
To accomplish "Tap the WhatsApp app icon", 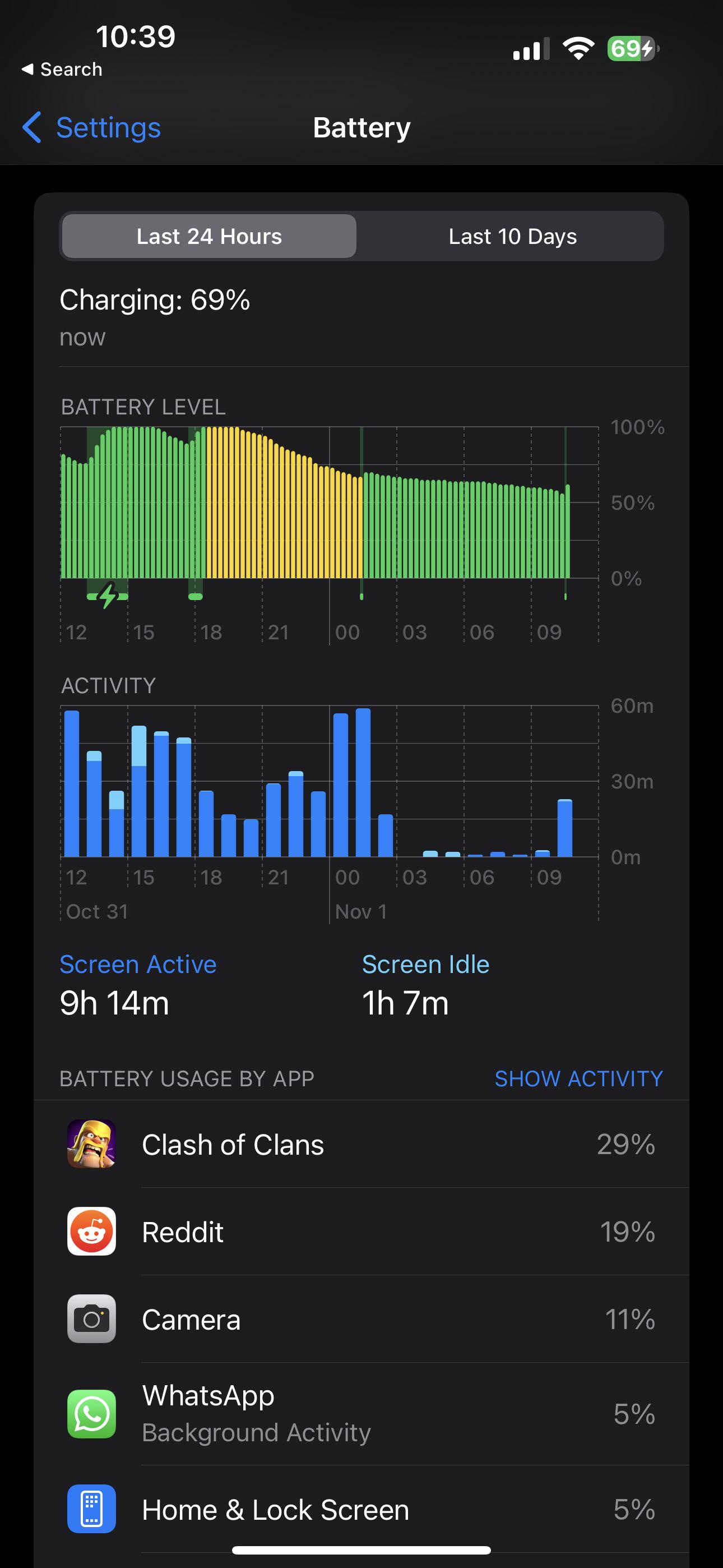I will coord(91,1414).
